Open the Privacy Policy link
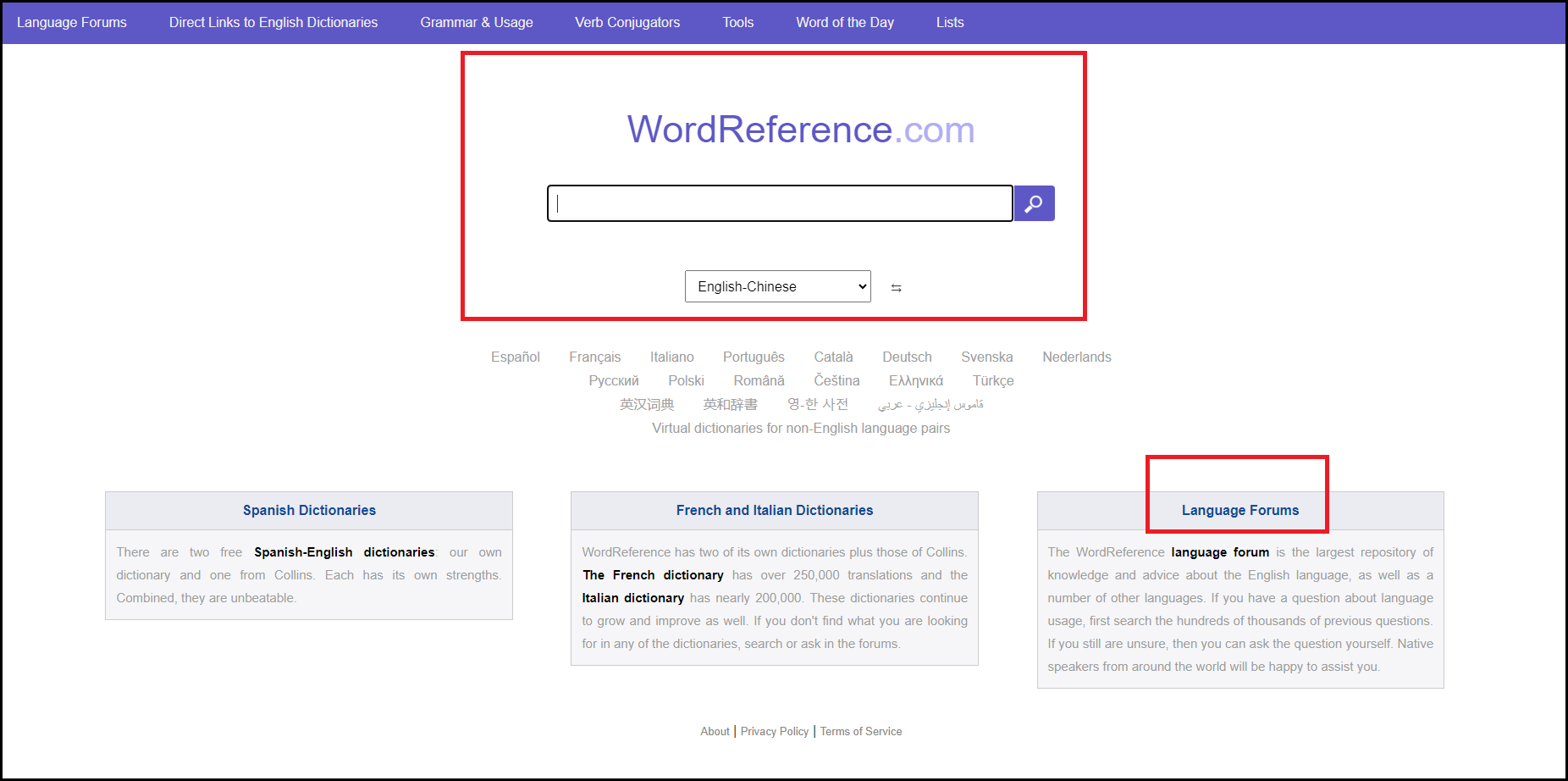1568x781 pixels. pos(775,731)
